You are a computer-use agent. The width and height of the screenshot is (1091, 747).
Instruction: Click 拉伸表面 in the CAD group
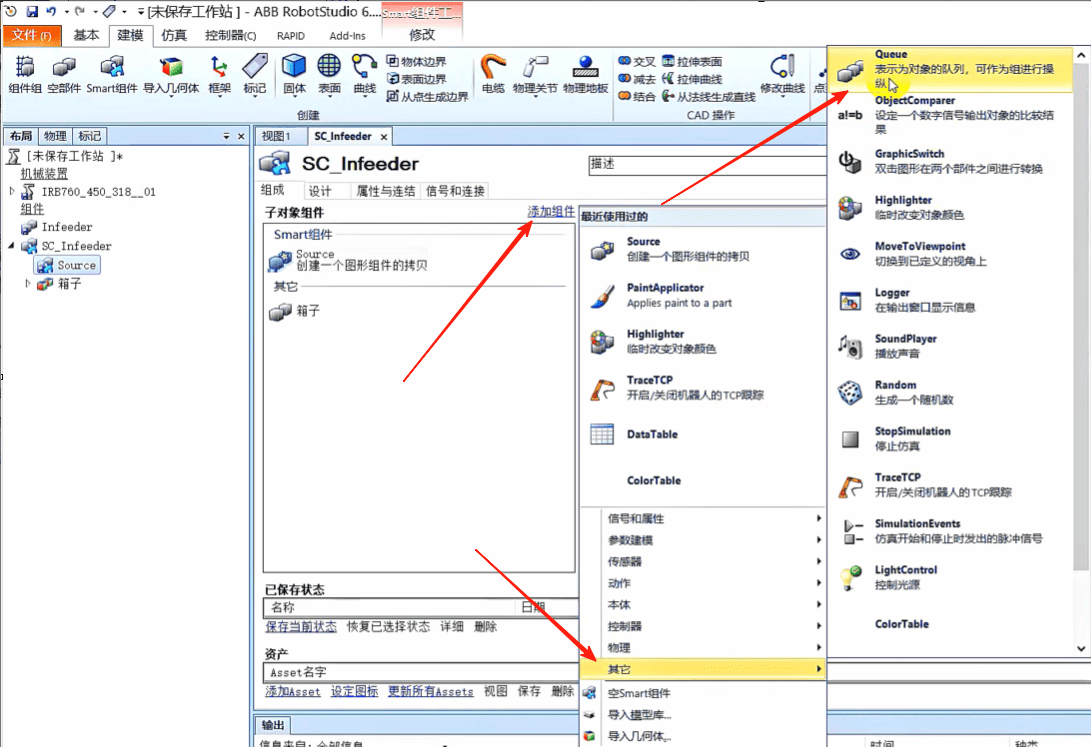coord(692,61)
